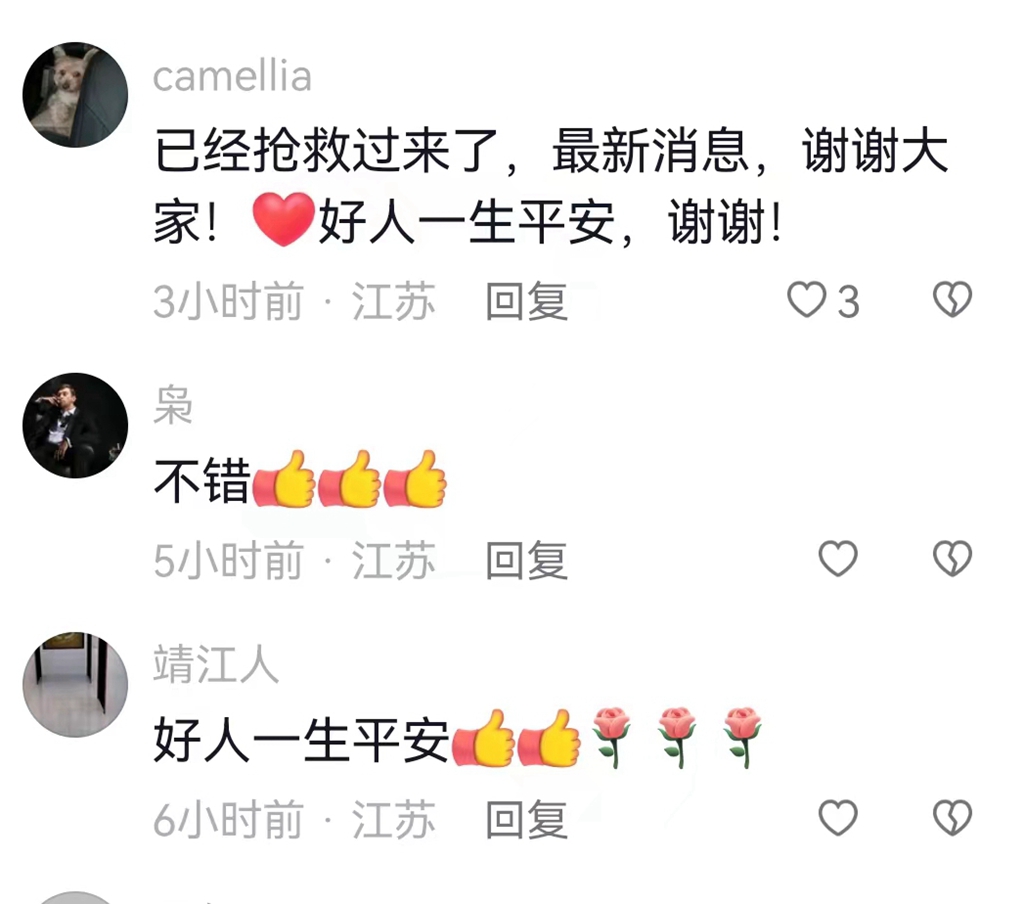Dislike 靖江人's comment with the broken heart icon

(952, 818)
